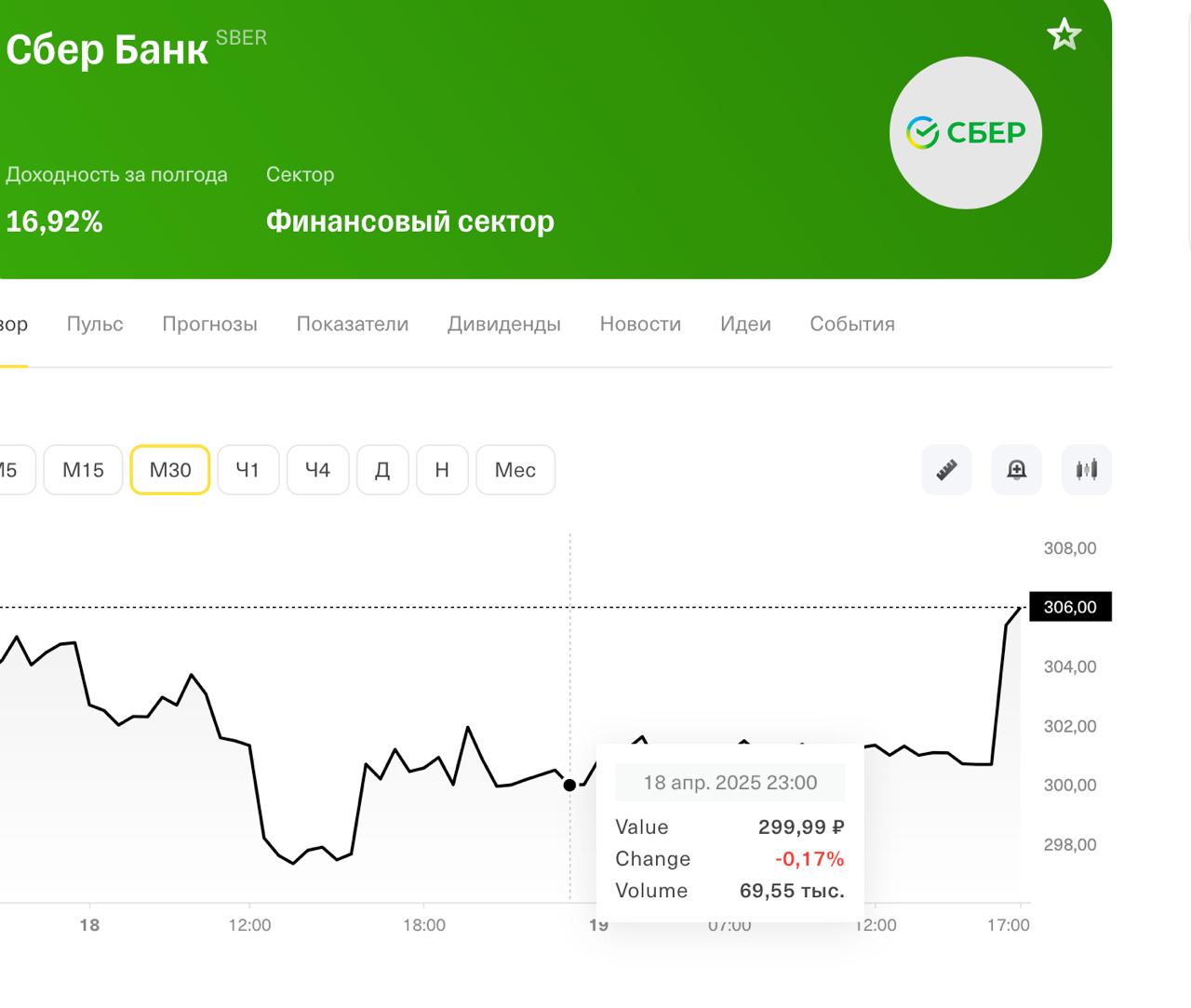
Task: Open the Прогнозы tab
Action: (x=209, y=324)
